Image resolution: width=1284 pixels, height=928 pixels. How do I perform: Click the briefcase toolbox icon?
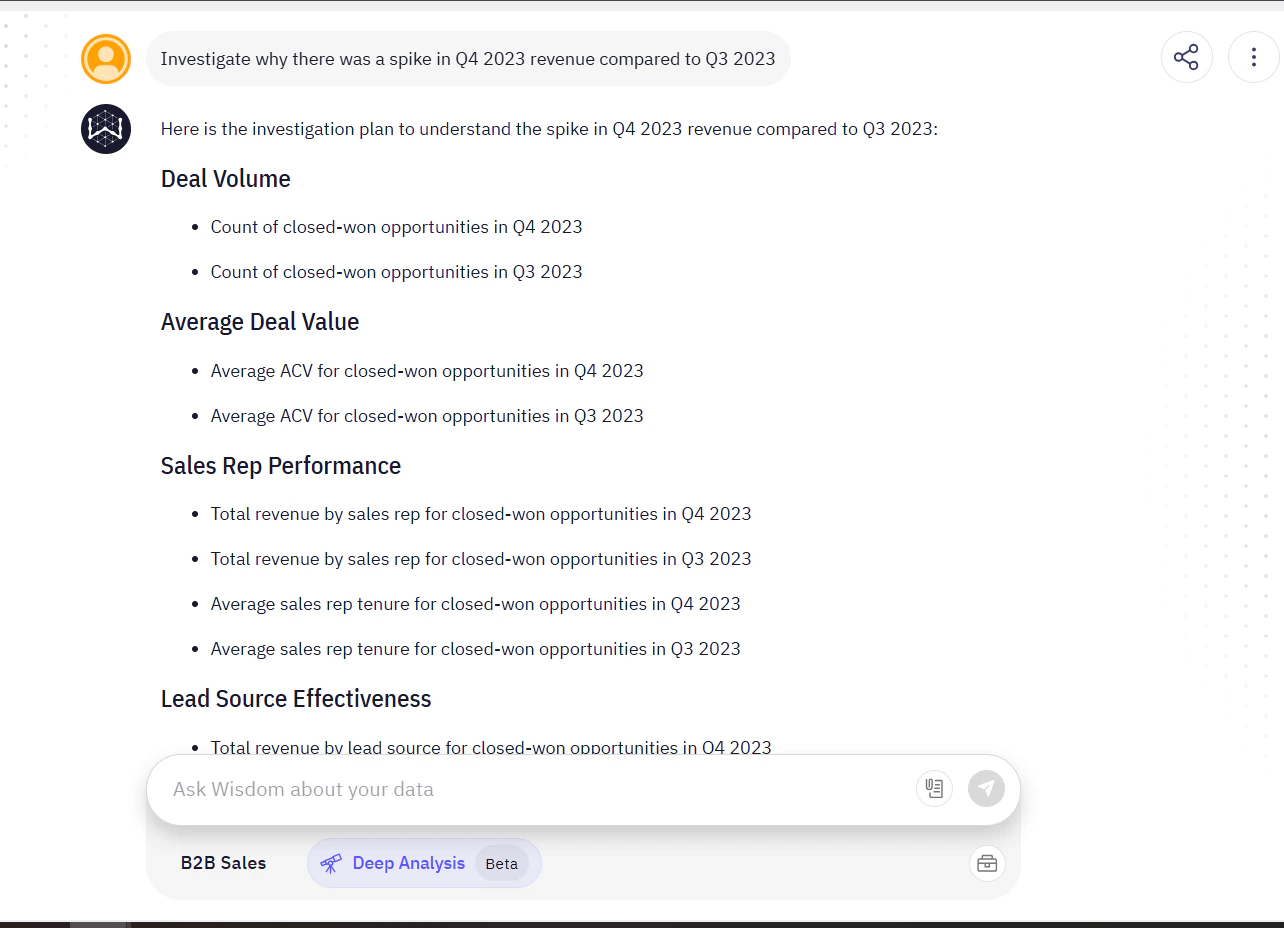987,863
